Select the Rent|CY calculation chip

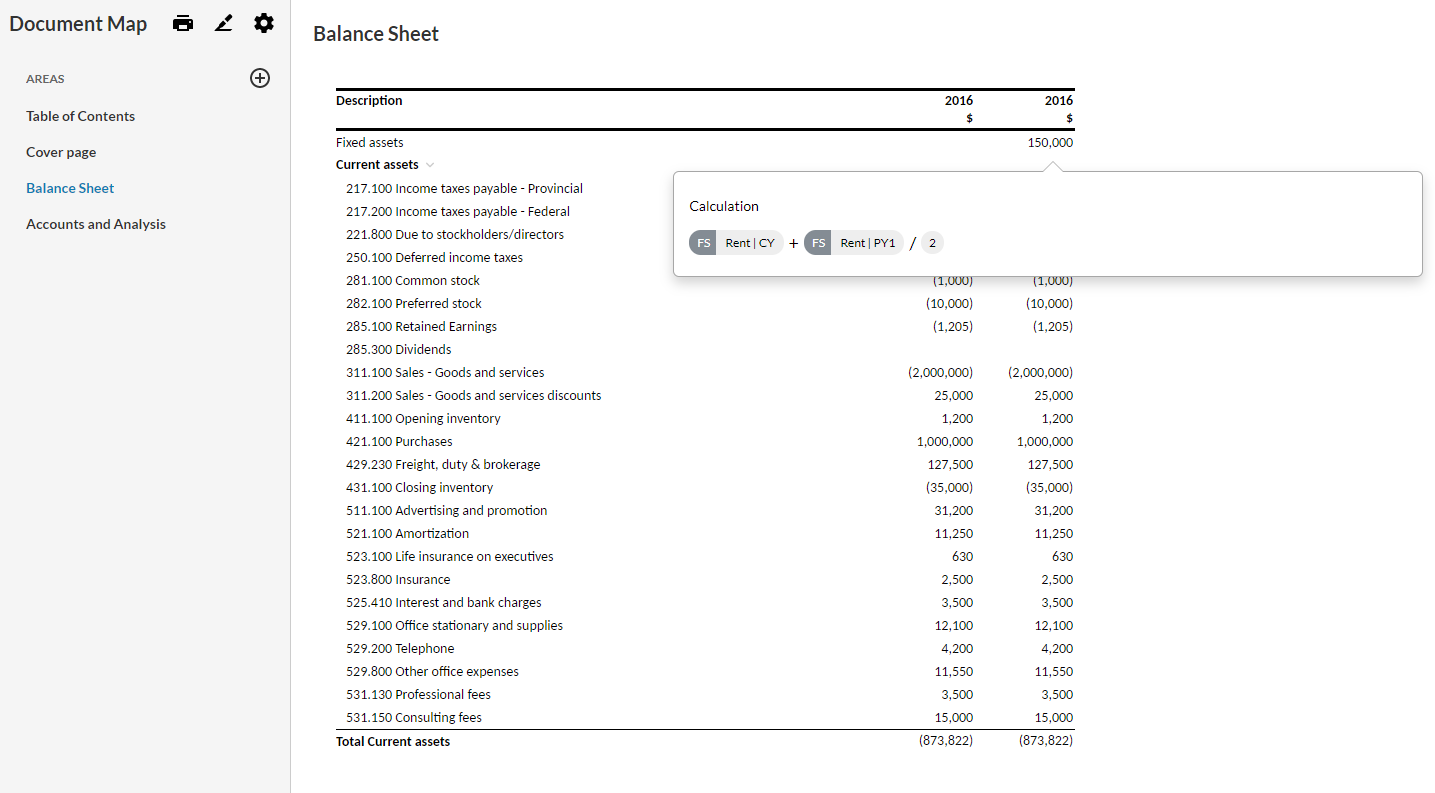(x=751, y=242)
